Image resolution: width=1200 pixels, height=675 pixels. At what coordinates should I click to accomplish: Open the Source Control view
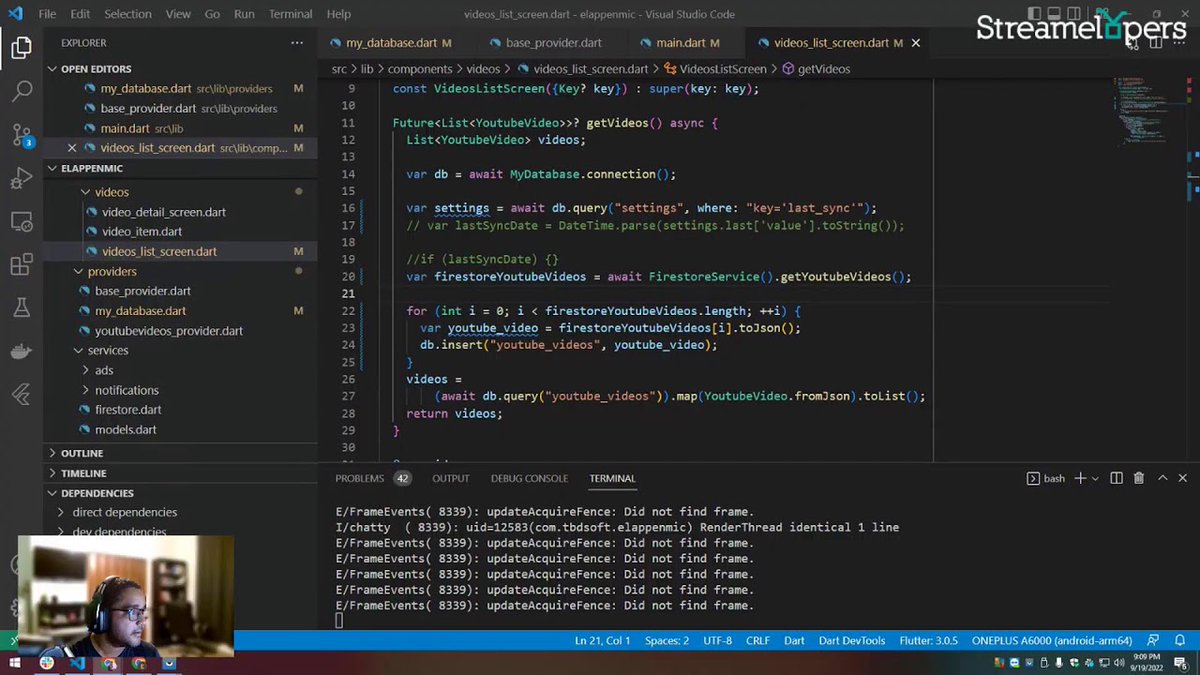(22, 134)
